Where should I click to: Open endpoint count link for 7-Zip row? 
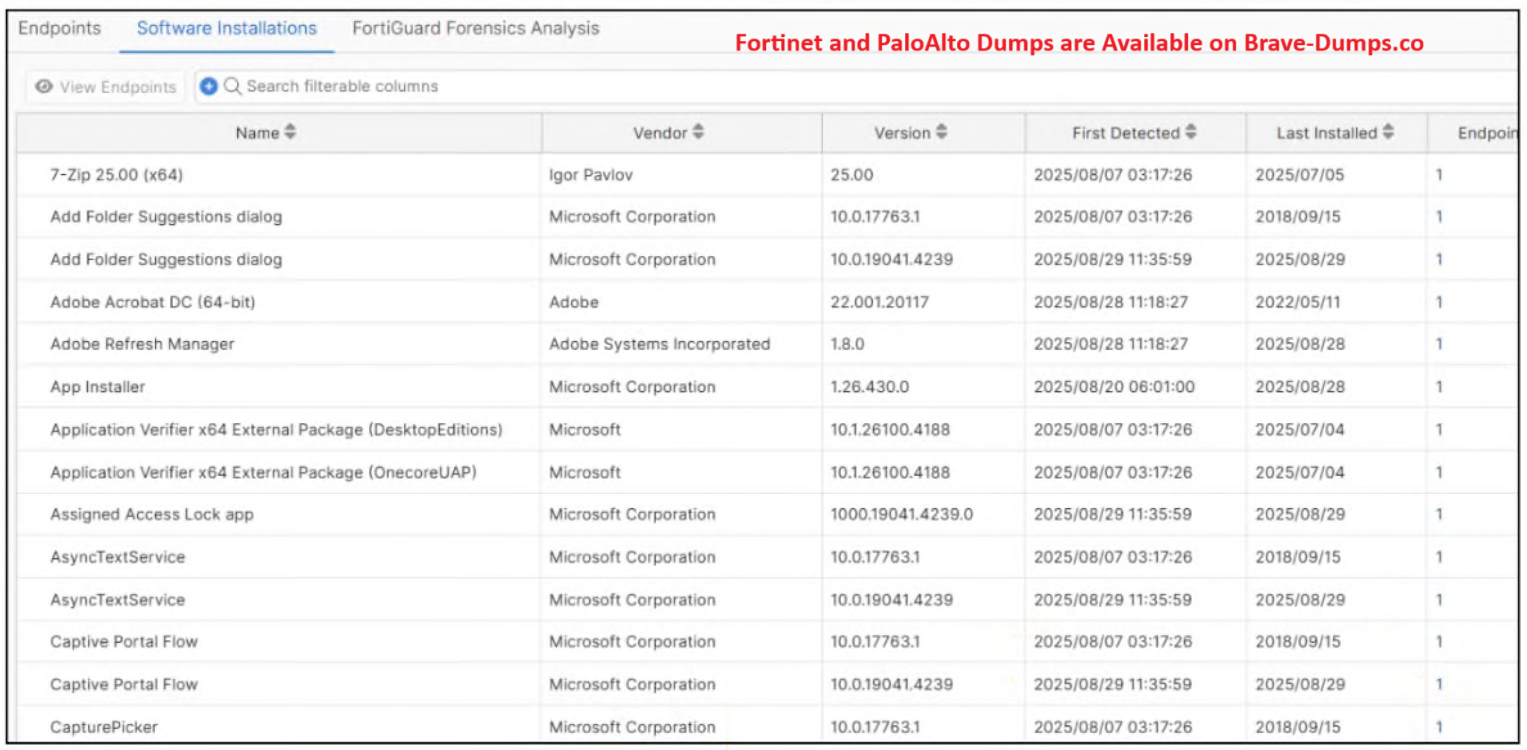[1440, 175]
